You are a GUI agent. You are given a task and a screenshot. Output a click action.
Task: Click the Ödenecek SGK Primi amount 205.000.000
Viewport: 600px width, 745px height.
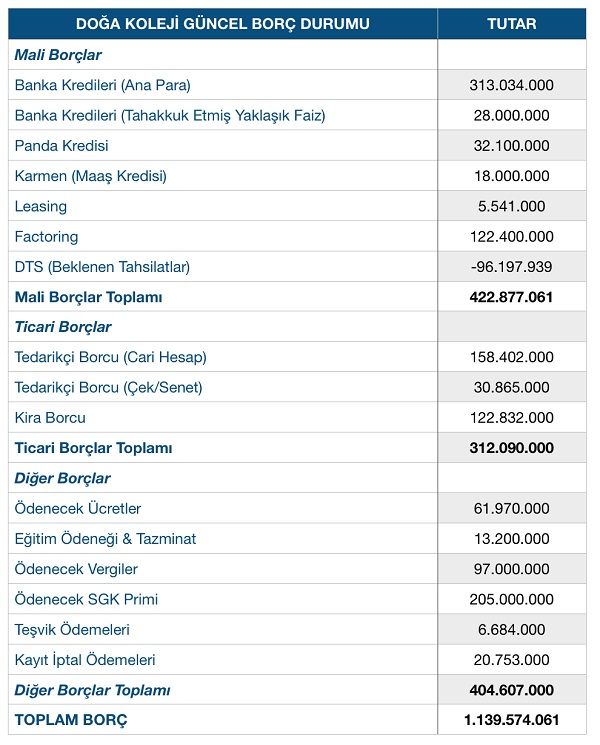pyautogui.click(x=511, y=599)
